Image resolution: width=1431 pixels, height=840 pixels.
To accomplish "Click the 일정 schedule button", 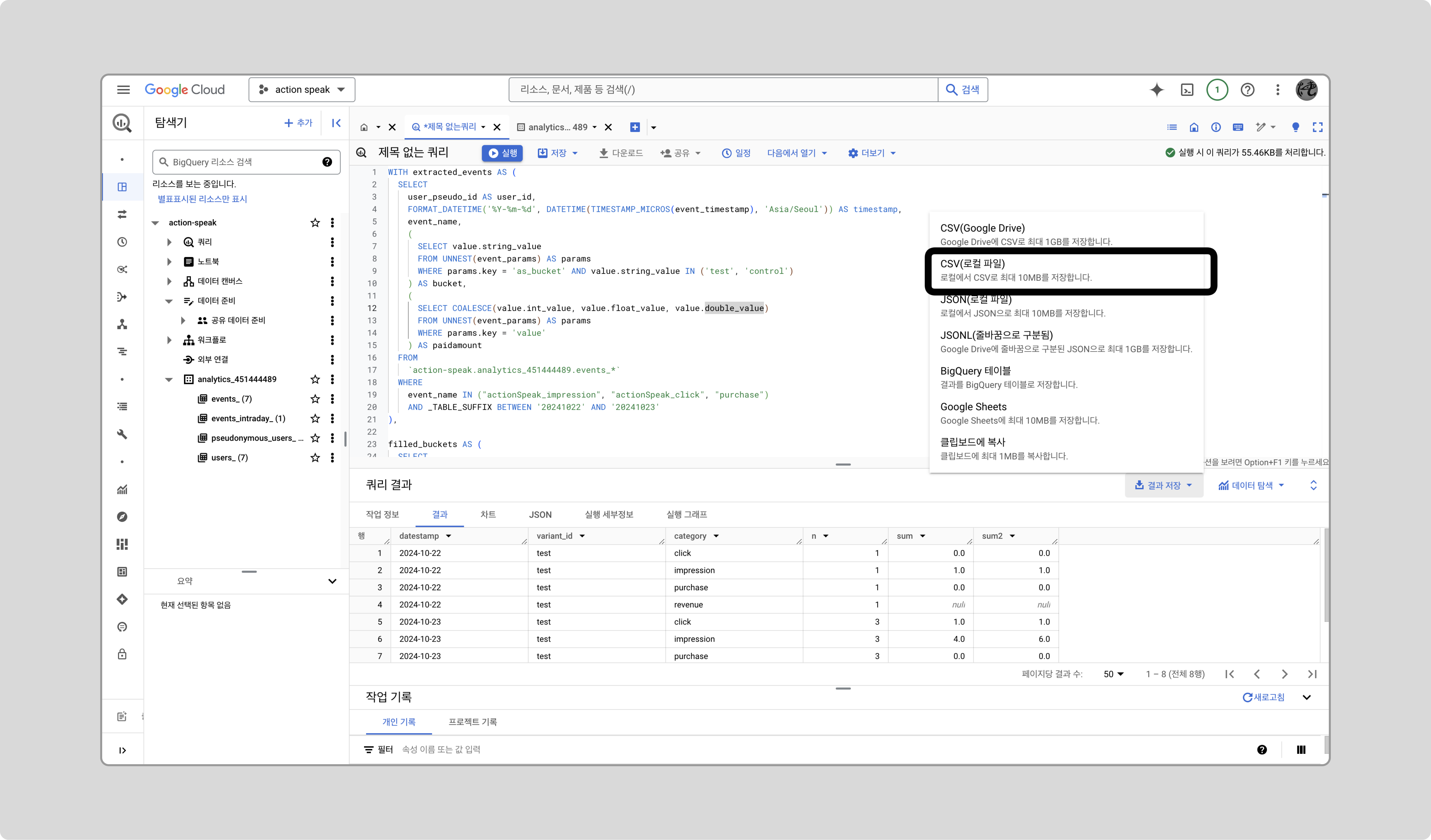I will (736, 153).
